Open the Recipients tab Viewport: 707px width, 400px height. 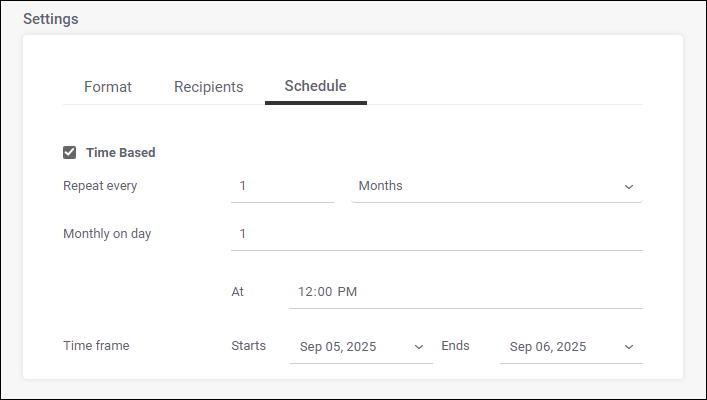point(208,87)
